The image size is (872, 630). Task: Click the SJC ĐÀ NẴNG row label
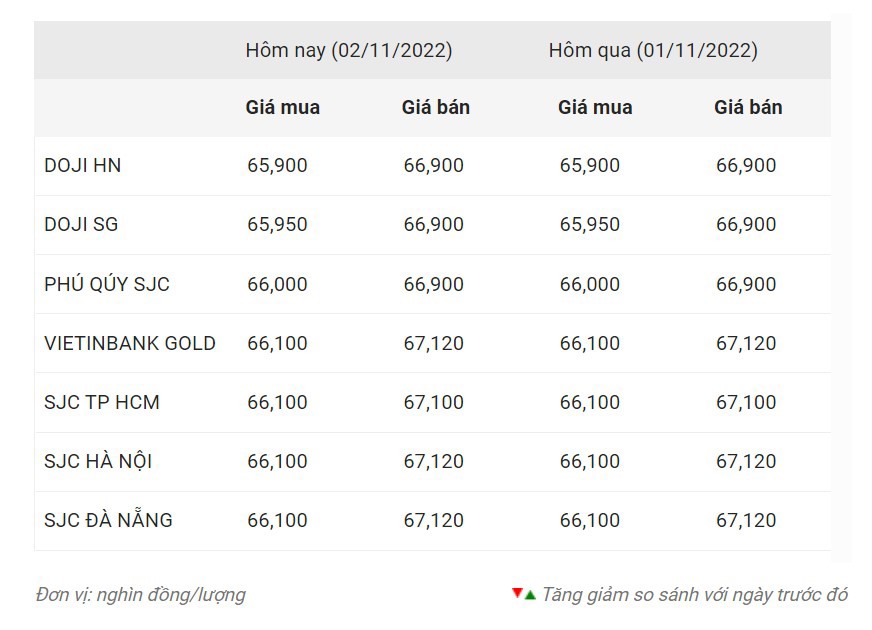[108, 520]
